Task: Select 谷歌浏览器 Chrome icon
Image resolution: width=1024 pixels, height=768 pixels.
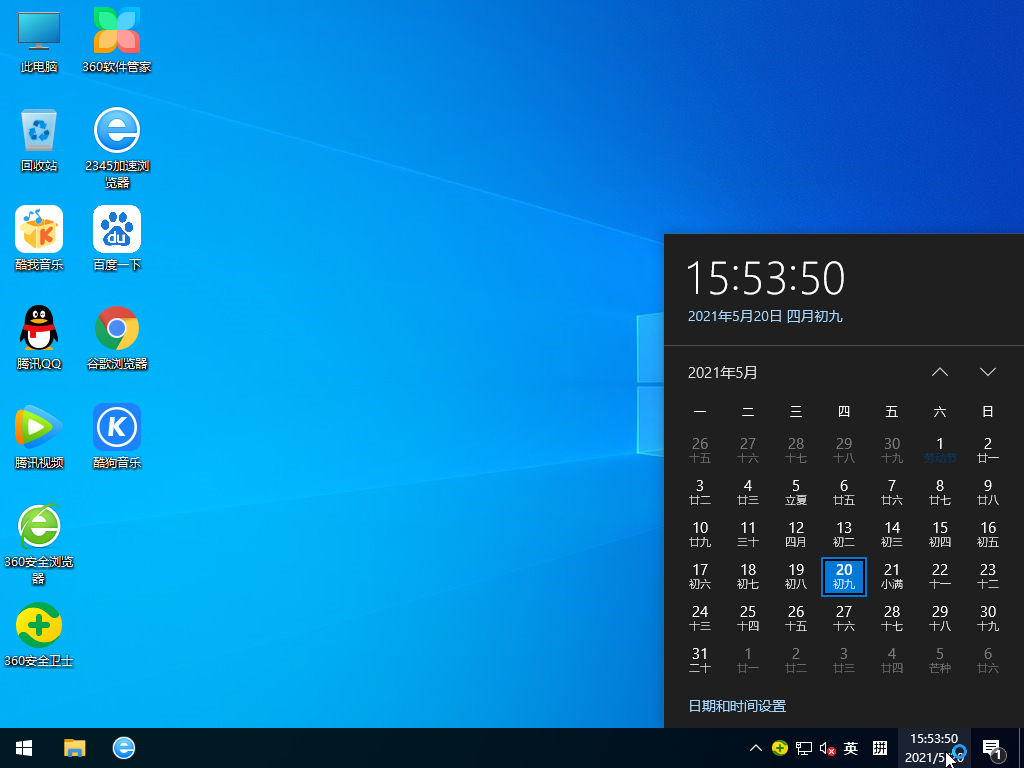Action: (x=117, y=338)
